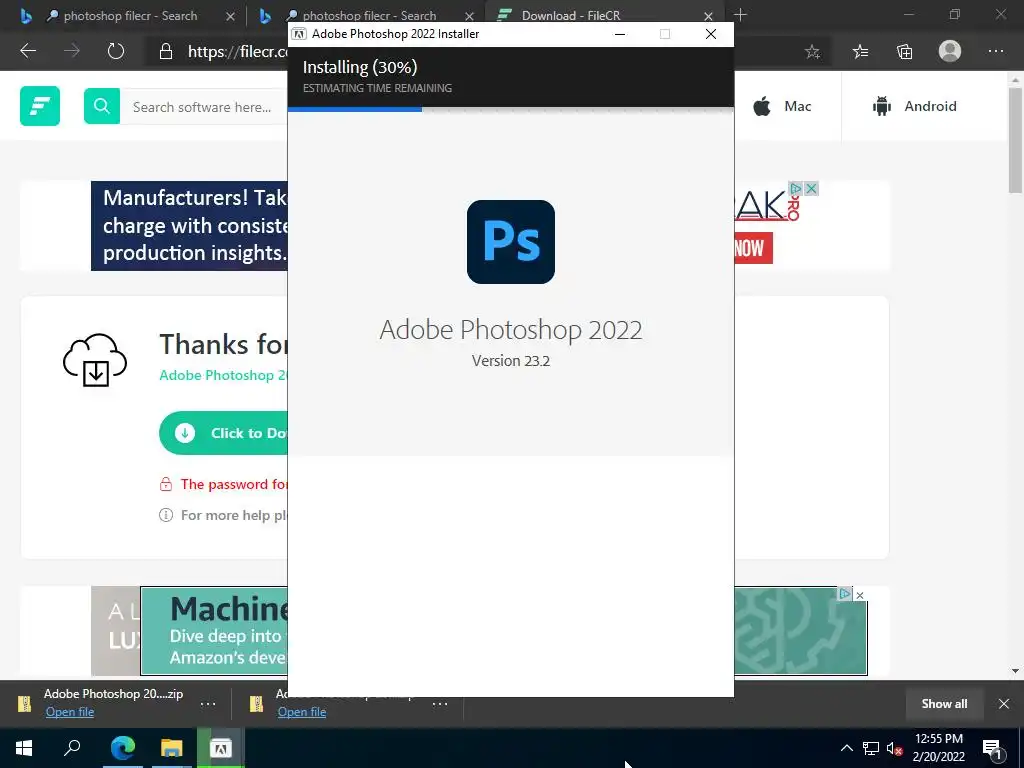This screenshot has width=1024, height=768.
Task: Minimize the Photoshop 2022 Installer window
Action: pos(620,34)
